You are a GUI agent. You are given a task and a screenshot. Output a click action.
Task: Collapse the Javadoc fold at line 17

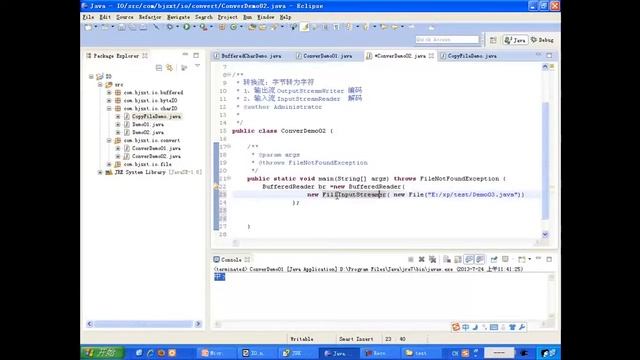[229, 147]
